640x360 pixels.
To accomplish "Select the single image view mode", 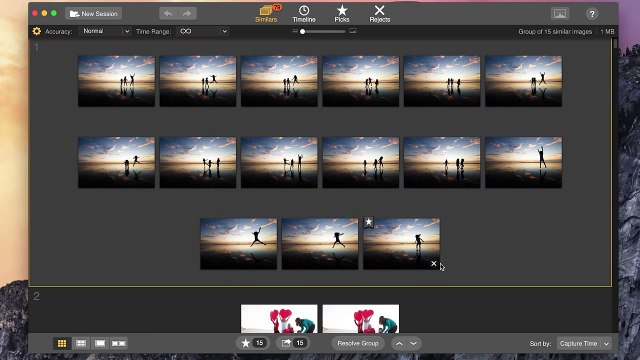I will tap(100, 343).
